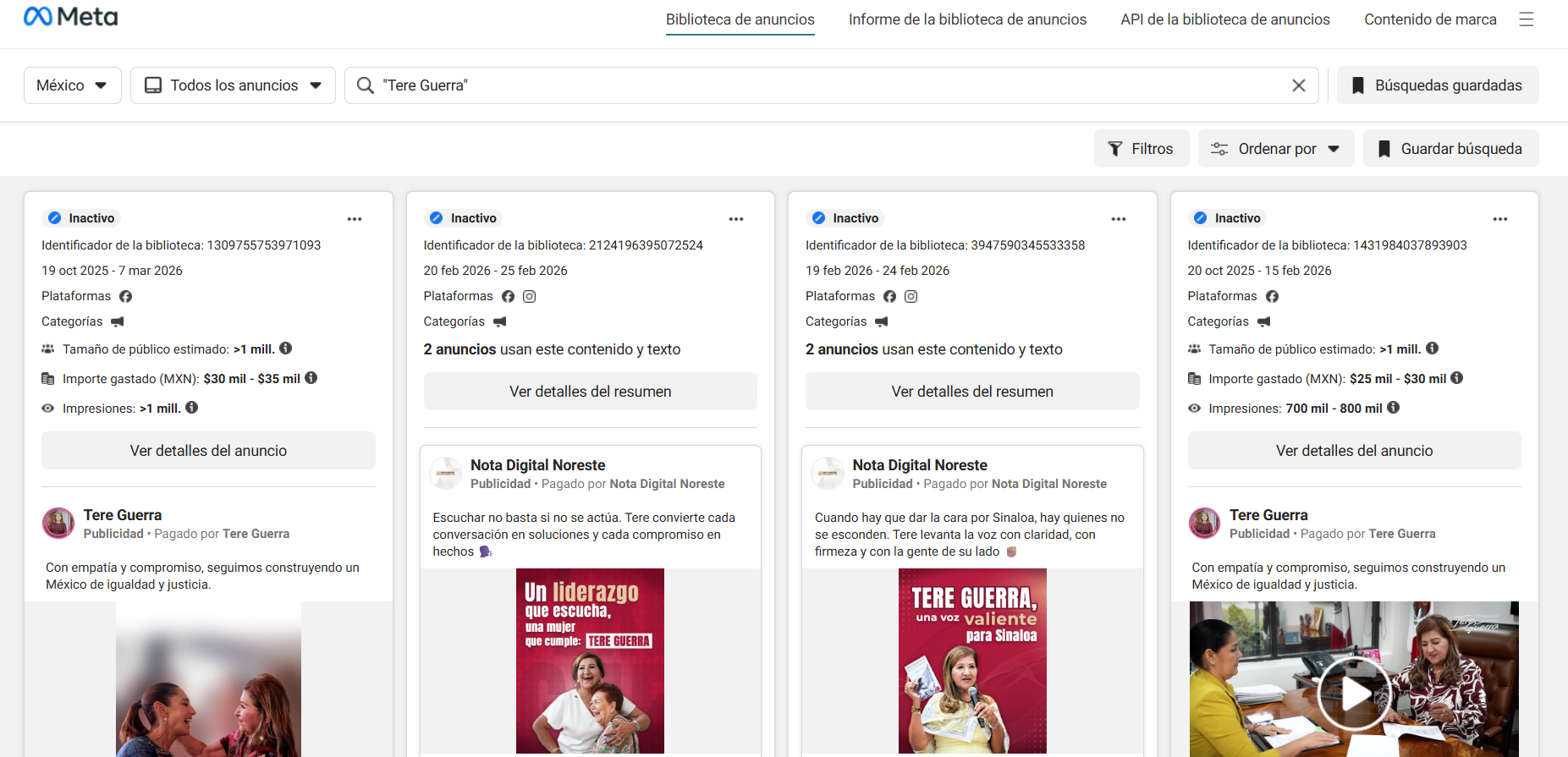
Task: Open the "Un liderazgo que escucha" ad image
Action: pos(590,661)
